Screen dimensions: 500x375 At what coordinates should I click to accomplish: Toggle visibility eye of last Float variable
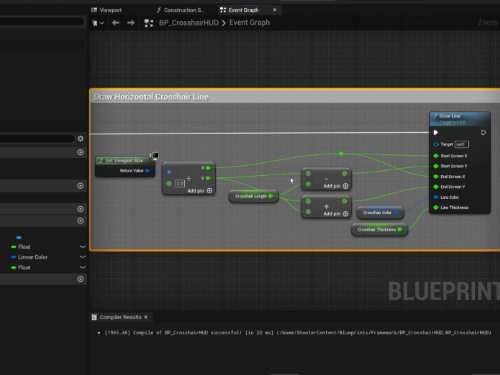point(83,267)
